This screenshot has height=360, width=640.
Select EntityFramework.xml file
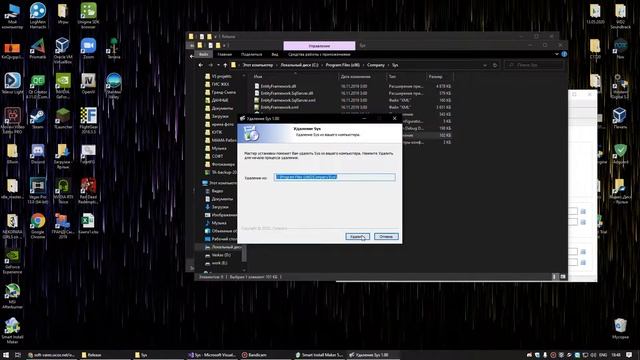[x=280, y=107]
